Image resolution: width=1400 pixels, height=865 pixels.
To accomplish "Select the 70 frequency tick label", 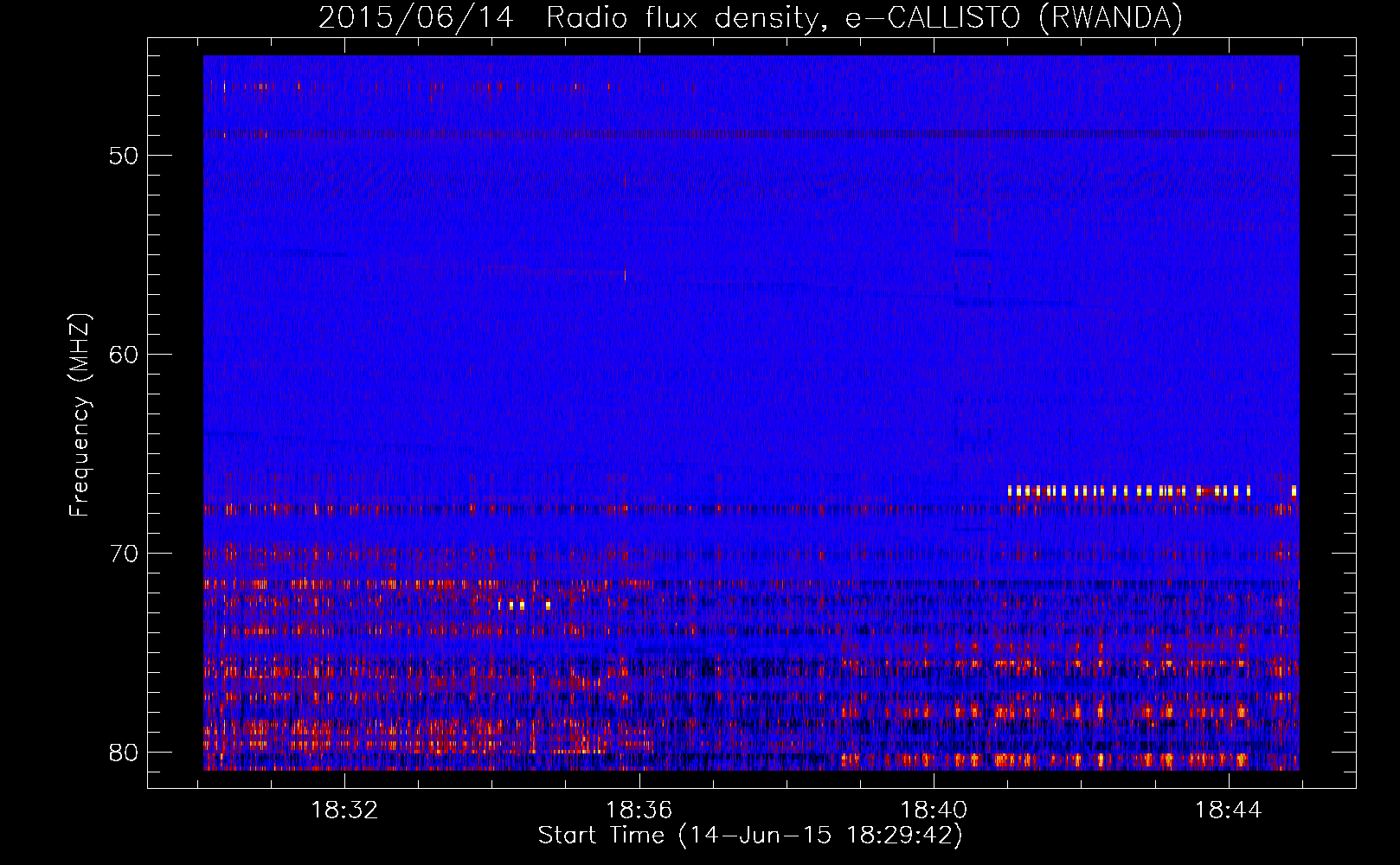I will 124,554.
